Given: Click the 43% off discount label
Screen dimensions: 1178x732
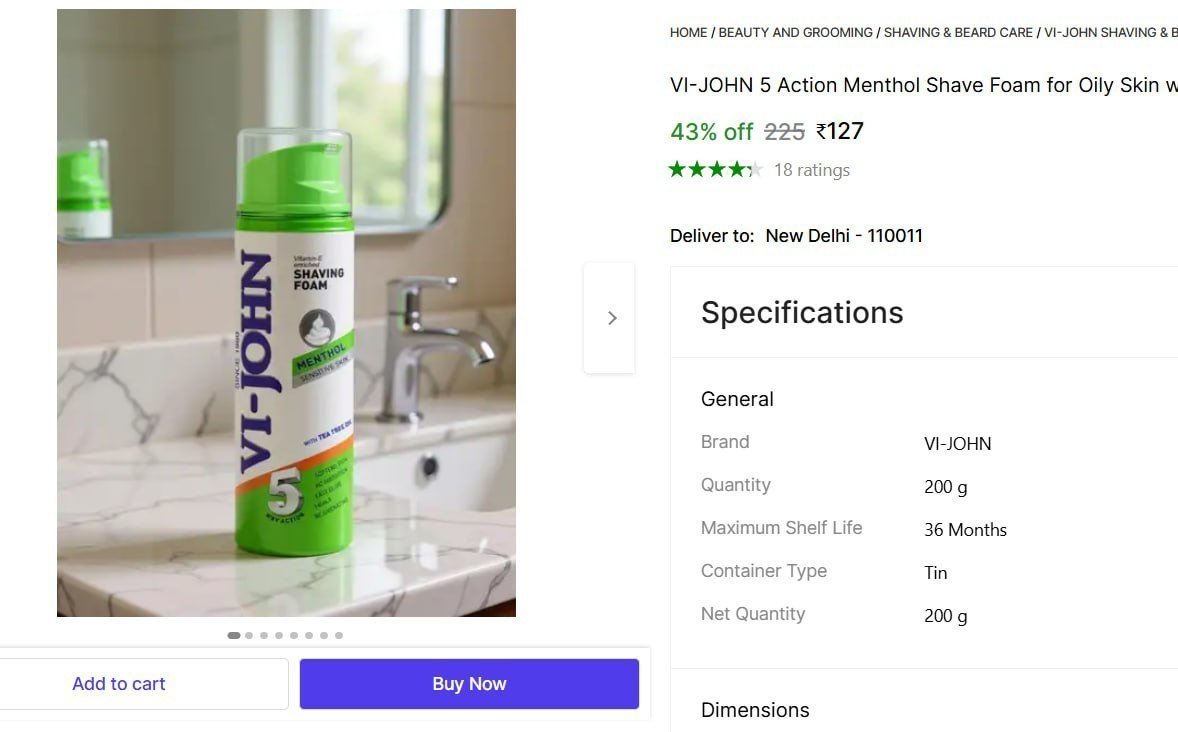Looking at the screenshot, I should click(711, 131).
